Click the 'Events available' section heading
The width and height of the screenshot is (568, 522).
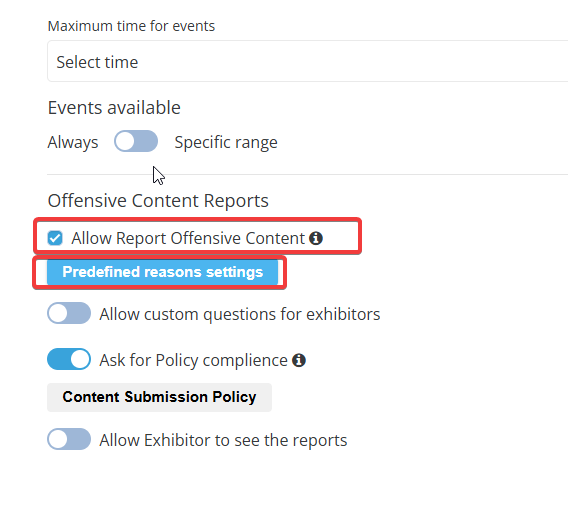coord(114,108)
